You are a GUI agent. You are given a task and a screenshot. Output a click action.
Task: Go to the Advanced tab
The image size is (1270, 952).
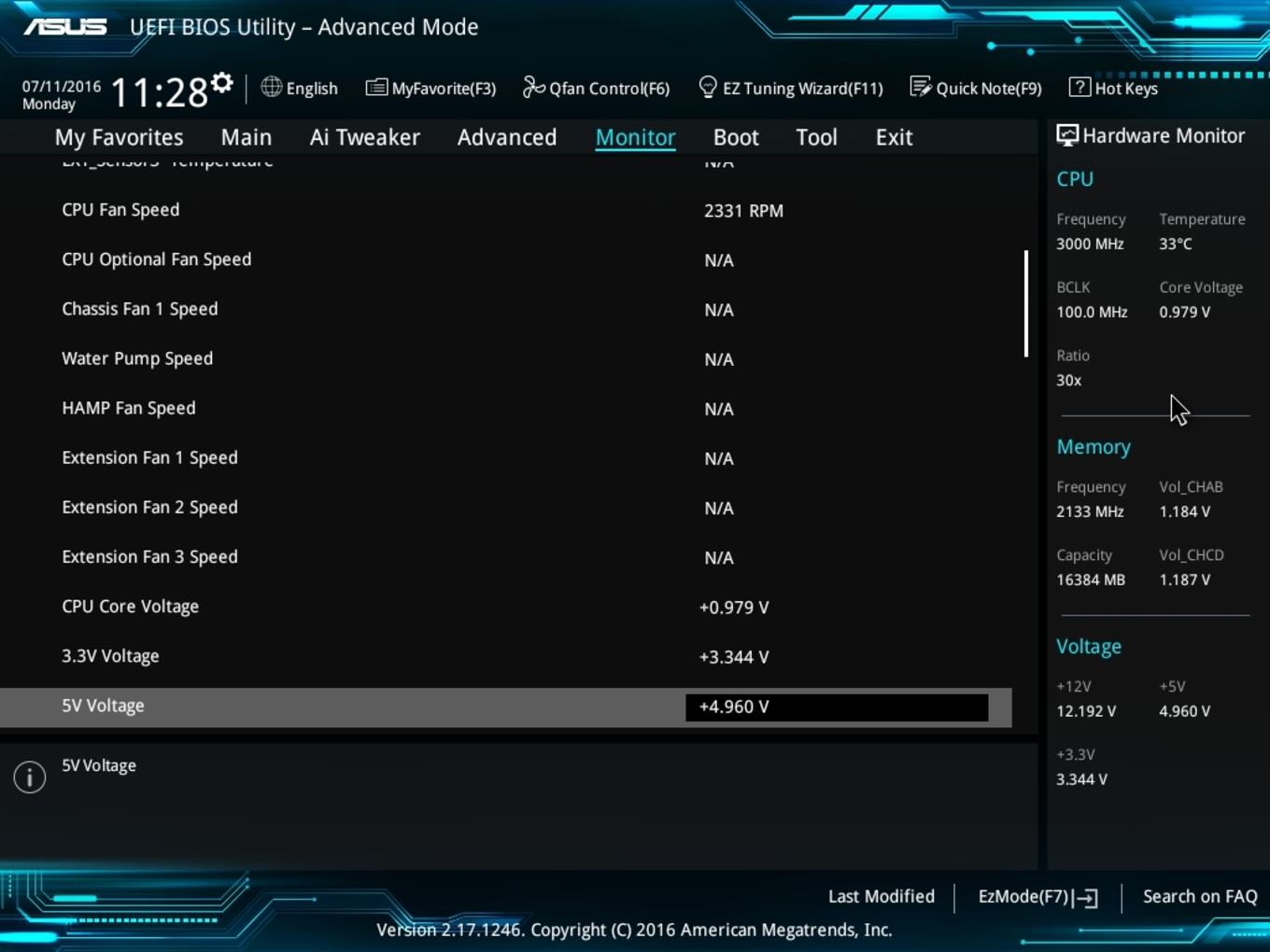pos(507,137)
